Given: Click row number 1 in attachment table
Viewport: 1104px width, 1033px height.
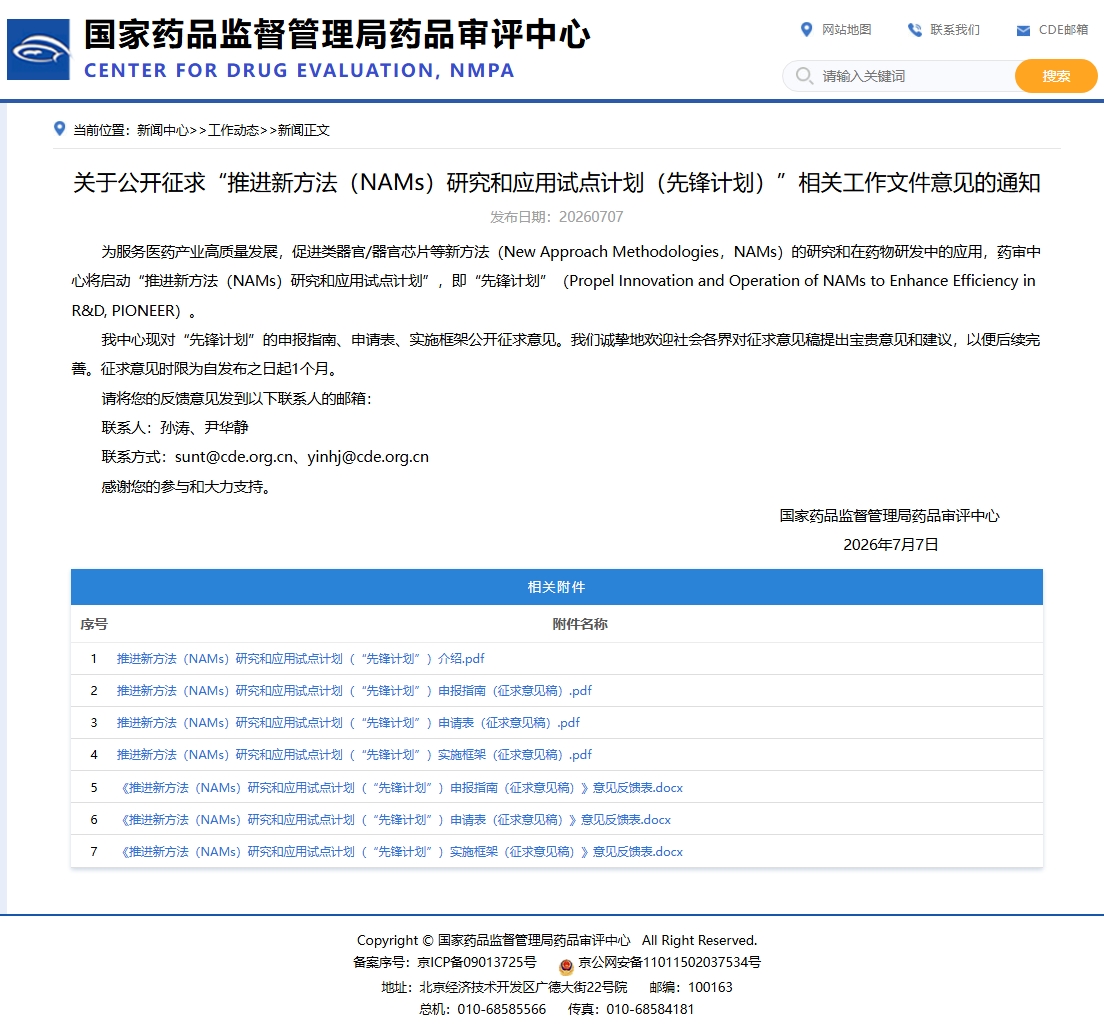Looking at the screenshot, I should [x=94, y=658].
